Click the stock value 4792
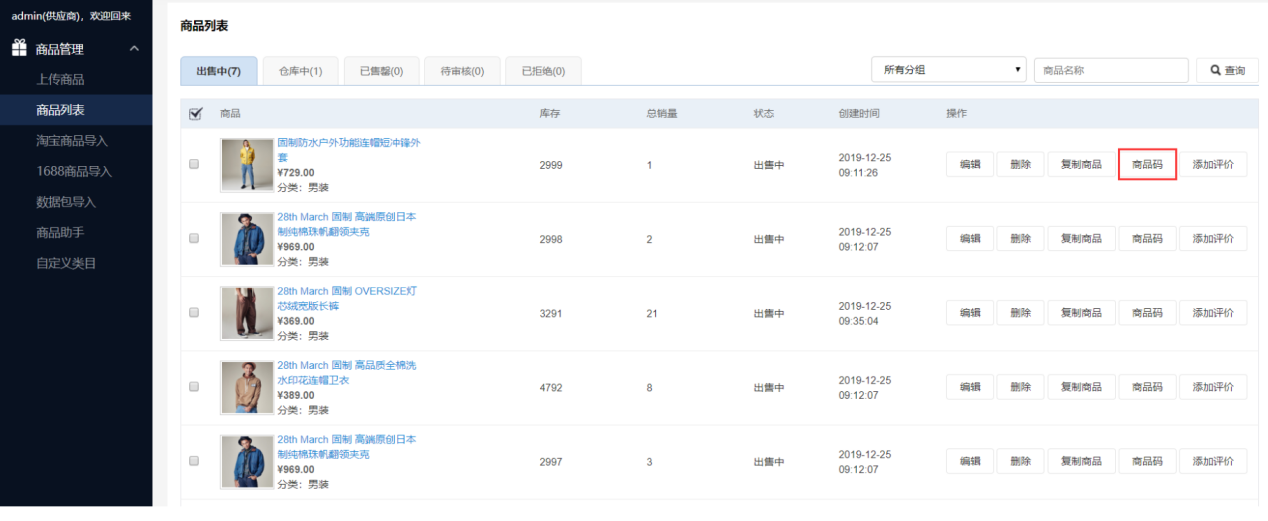The width and height of the screenshot is (1268, 521). pyautogui.click(x=551, y=387)
